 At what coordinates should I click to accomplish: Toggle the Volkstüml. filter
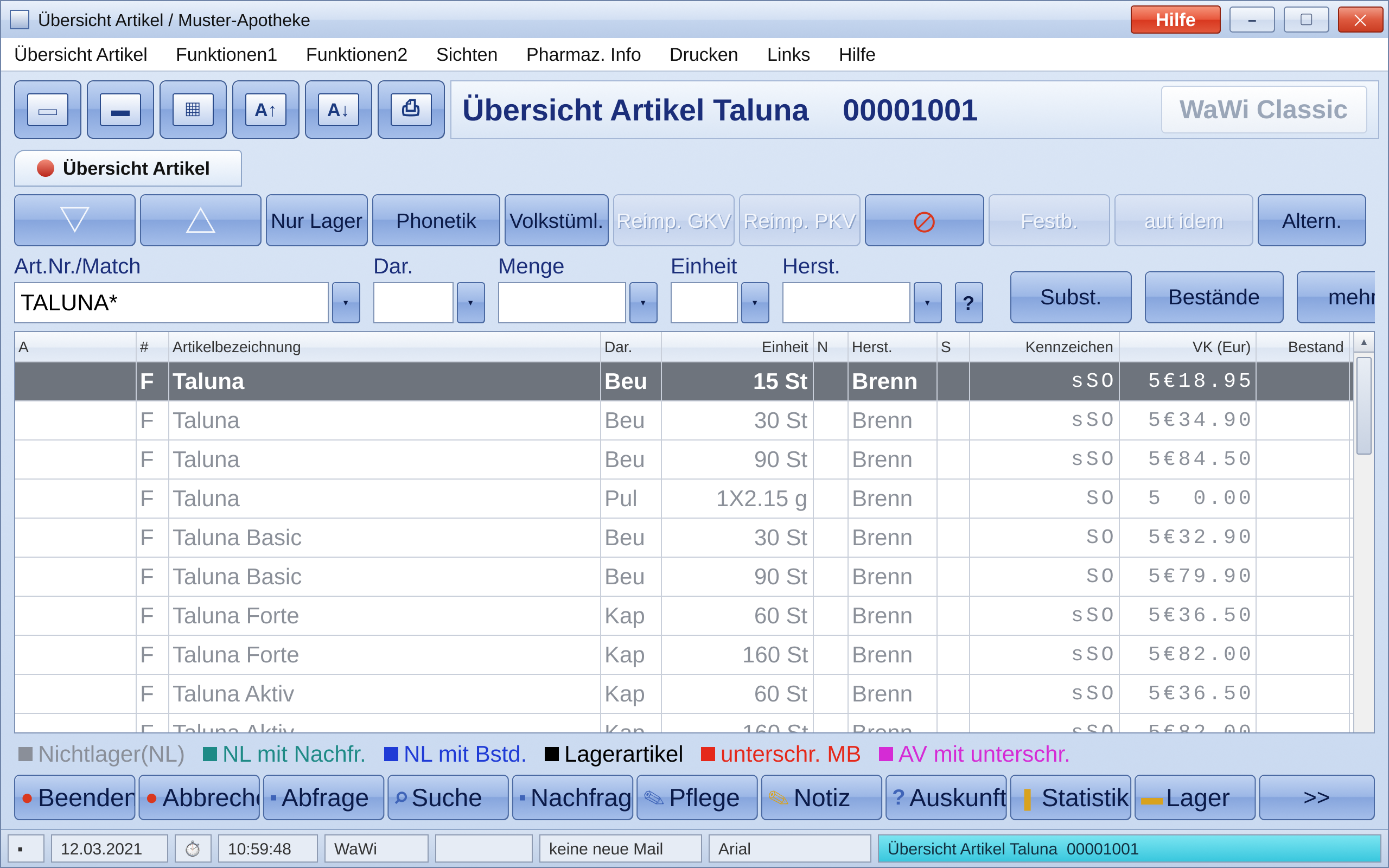[556, 220]
